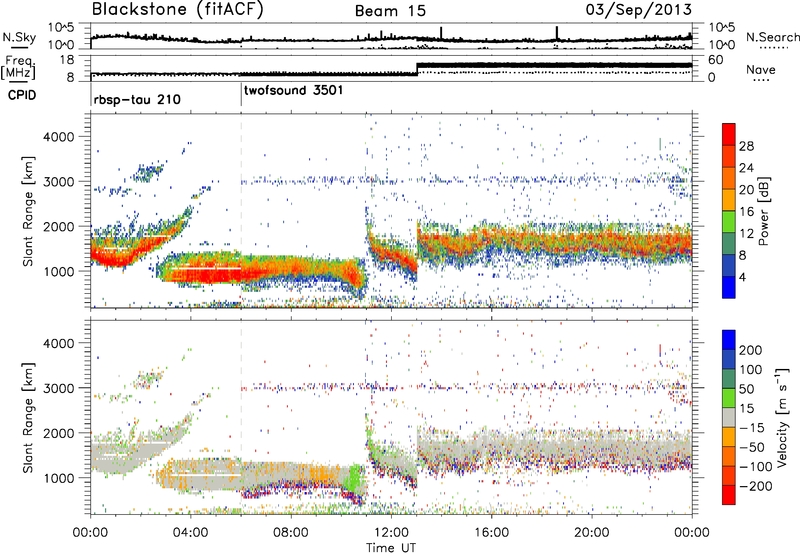Image resolution: width=800 pixels, height=554 pixels.
Task: Click the "Beam 15" label
Action: pyautogui.click(x=390, y=11)
